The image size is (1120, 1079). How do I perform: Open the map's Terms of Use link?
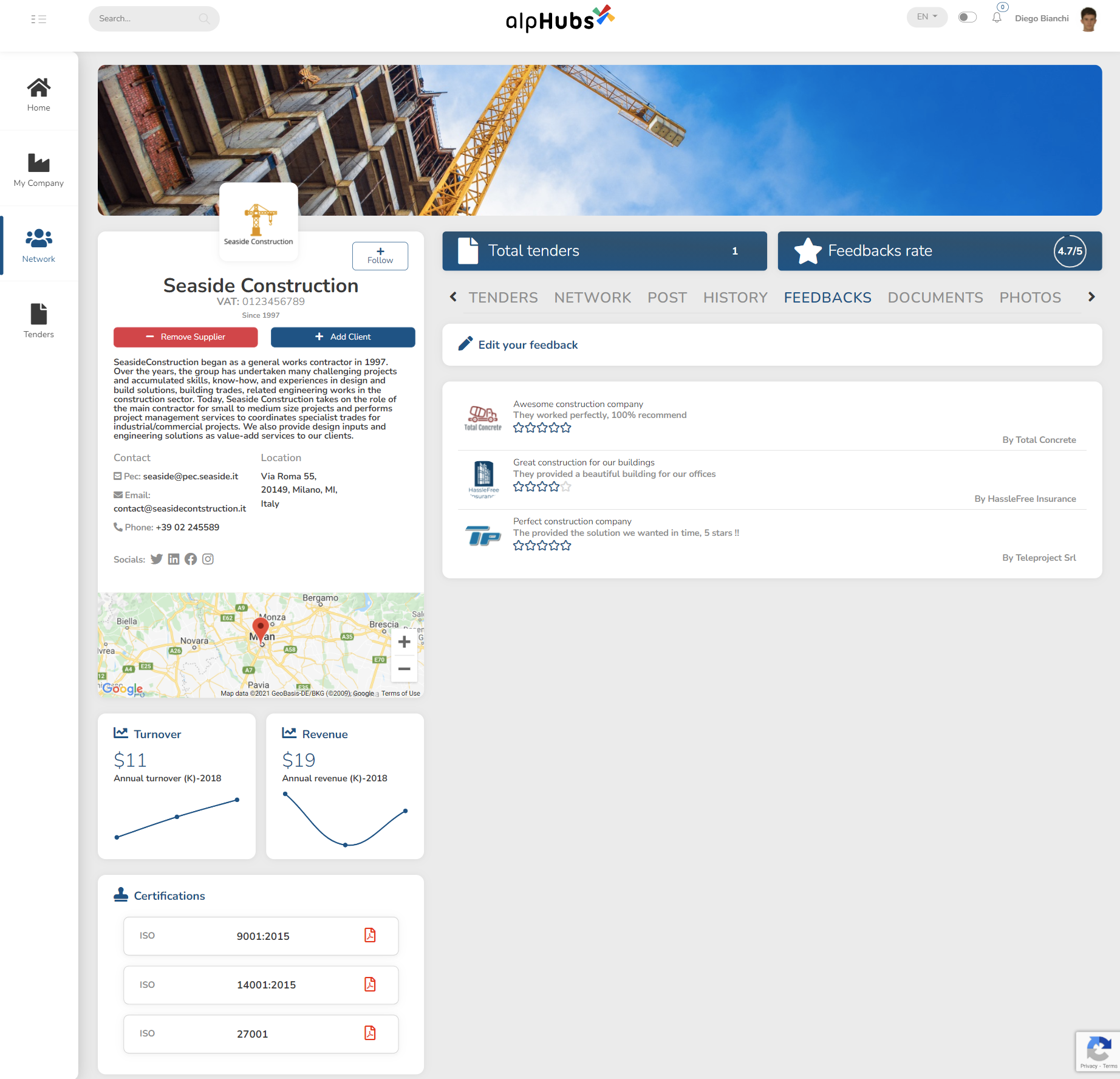pos(400,693)
